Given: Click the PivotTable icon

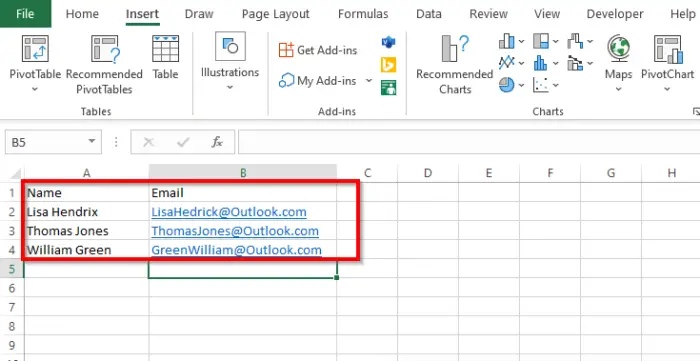Looking at the screenshot, I should tap(35, 49).
